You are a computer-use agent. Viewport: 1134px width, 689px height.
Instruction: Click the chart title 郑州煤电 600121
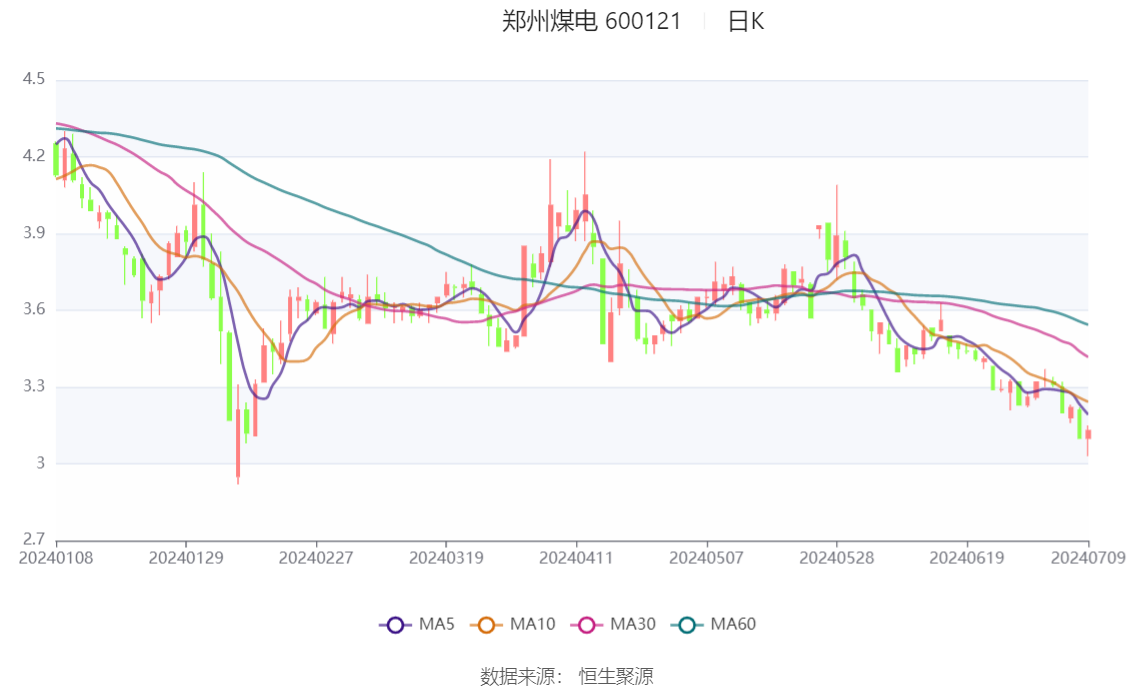[x=592, y=21]
